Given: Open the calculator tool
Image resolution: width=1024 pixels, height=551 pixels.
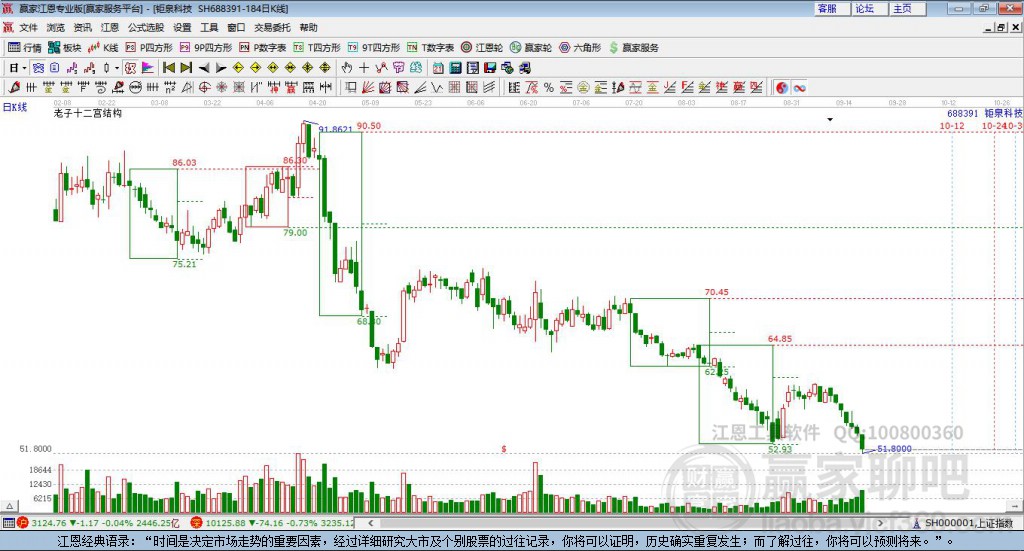Looking at the screenshot, I should (455, 67).
